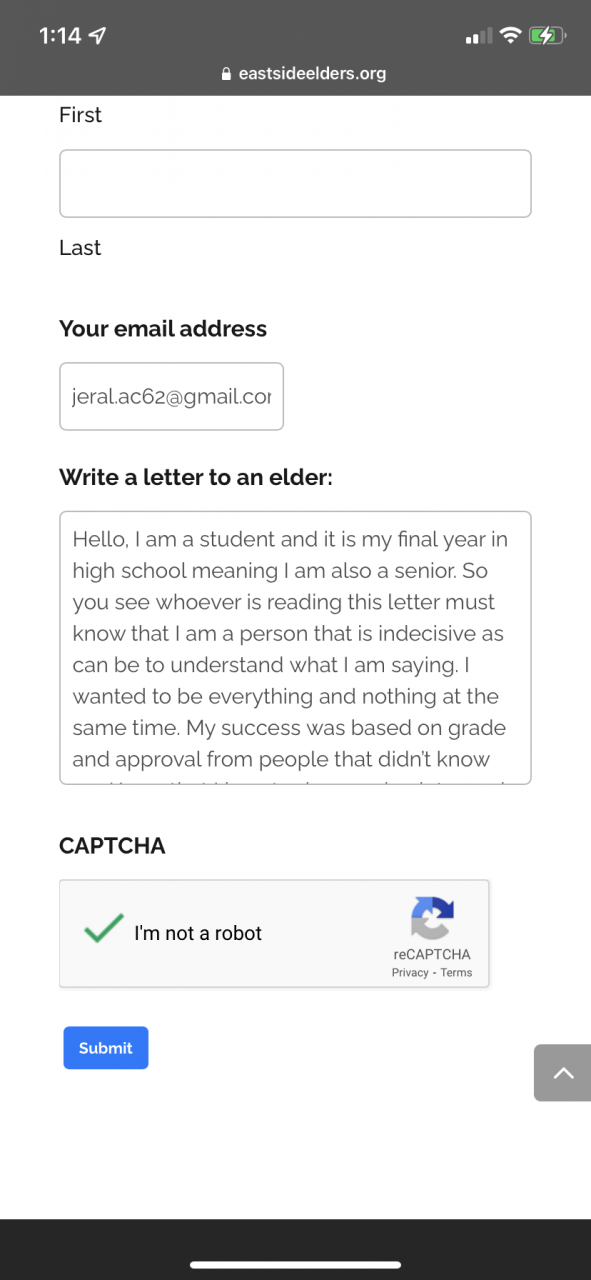Click the email address input field
Image resolution: width=591 pixels, height=1280 pixels.
click(171, 396)
